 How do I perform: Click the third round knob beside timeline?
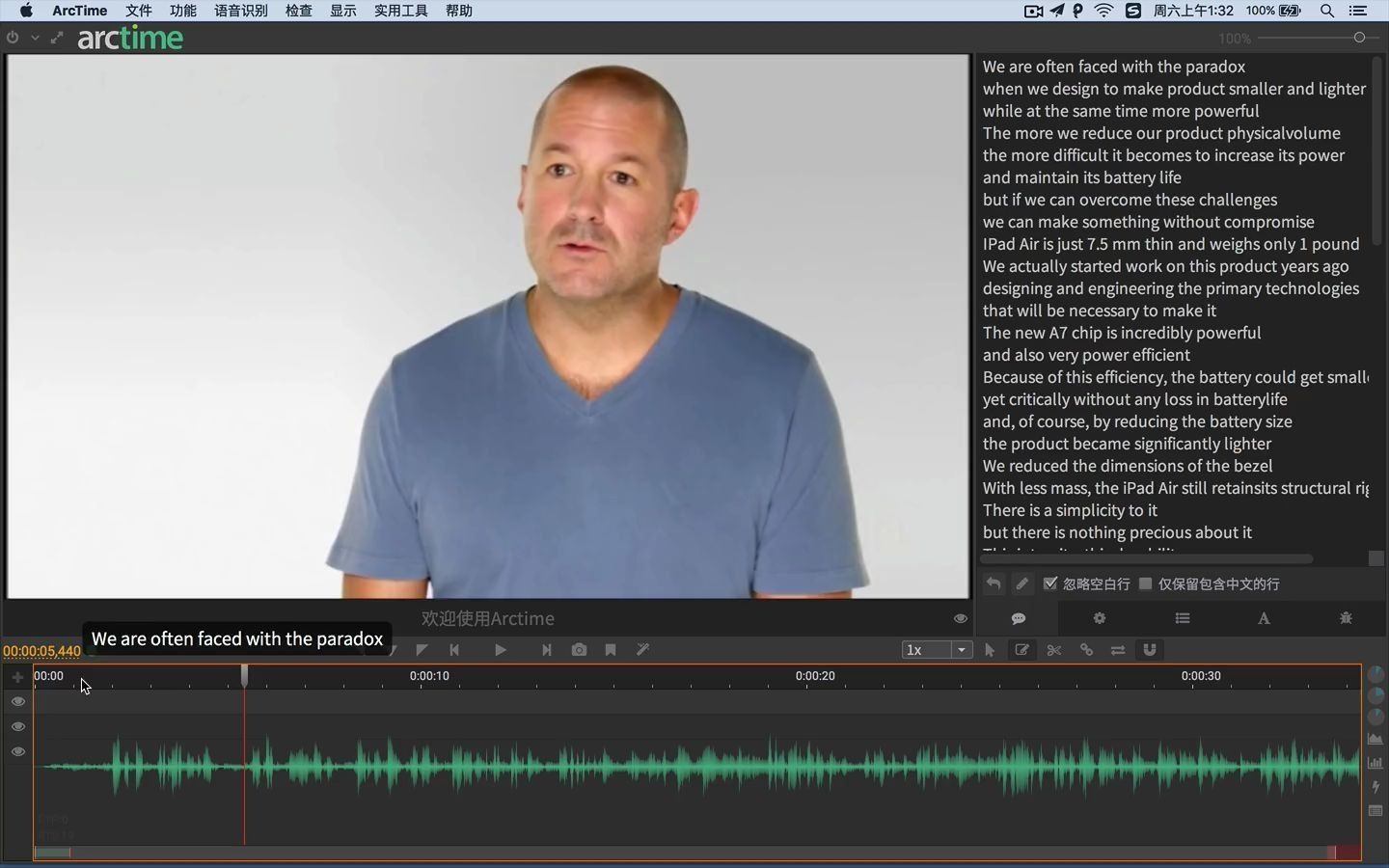pyautogui.click(x=1375, y=717)
